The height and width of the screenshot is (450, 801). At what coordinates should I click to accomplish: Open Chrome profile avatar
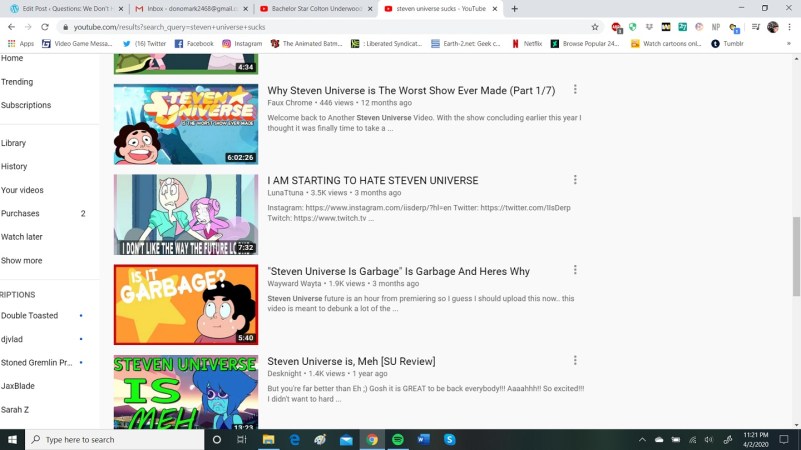[773, 27]
